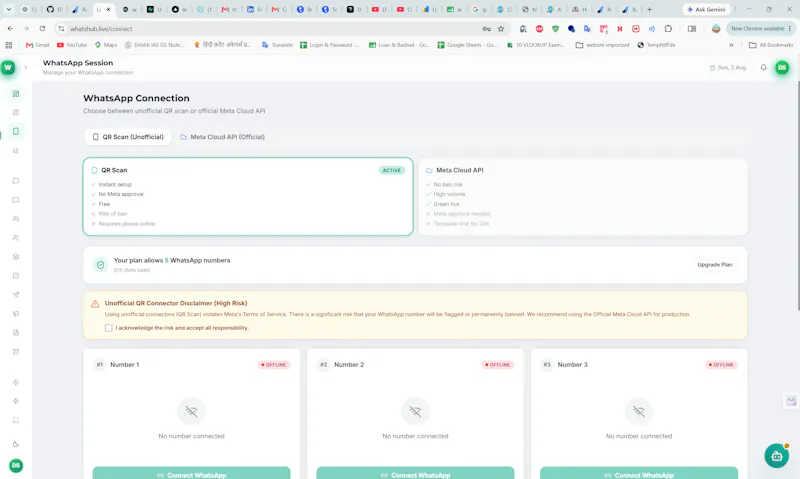Click the green W logo in the sidebar
Image resolution: width=800 pixels, height=479 pixels.
point(8,67)
